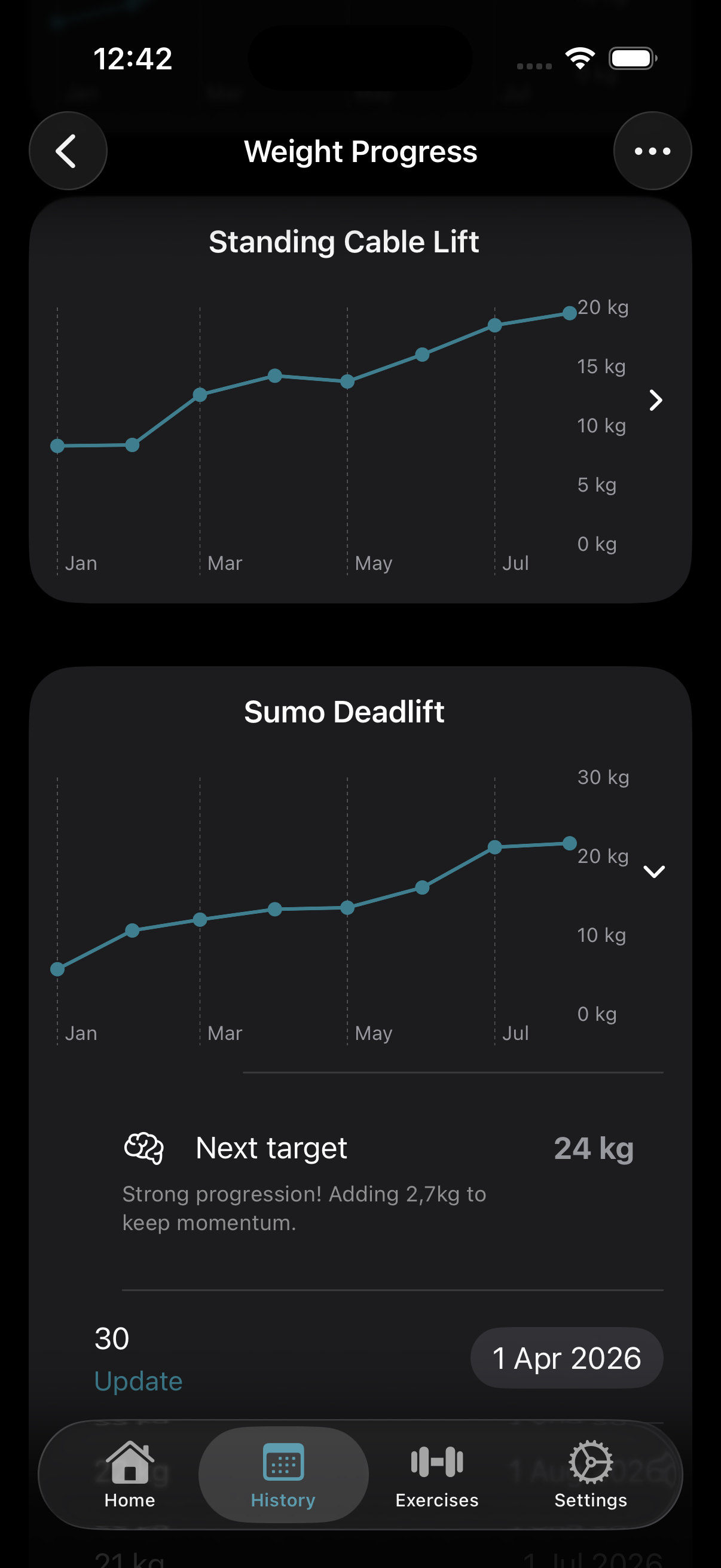Tap the back arrow button
This screenshot has height=1568, width=721.
pyautogui.click(x=68, y=151)
